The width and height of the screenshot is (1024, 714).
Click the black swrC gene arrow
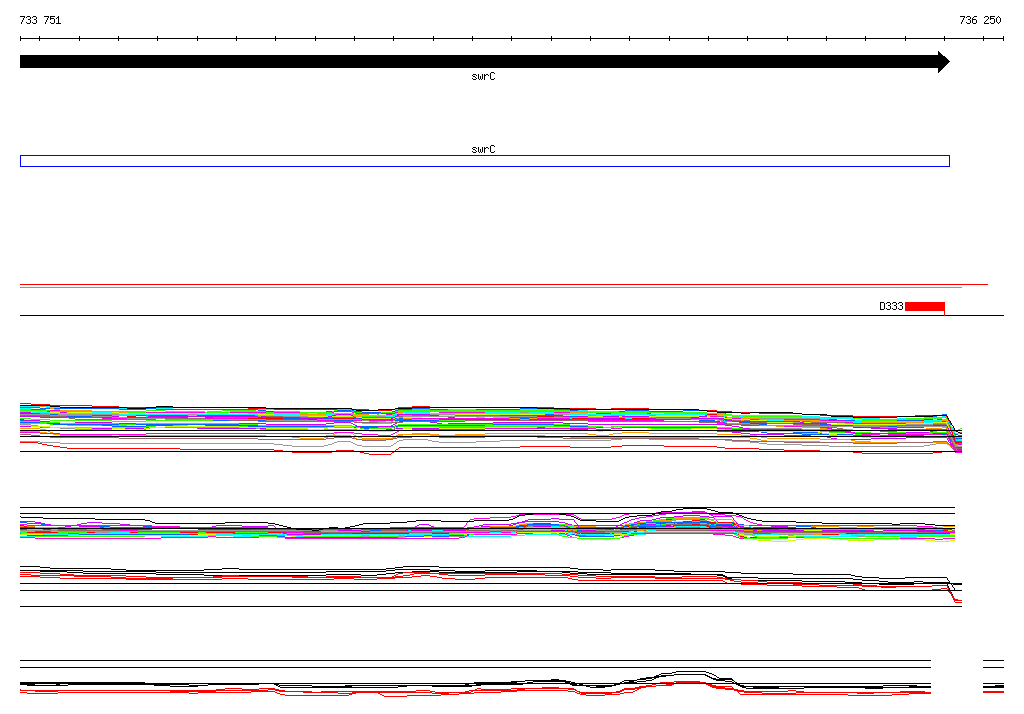point(485,62)
